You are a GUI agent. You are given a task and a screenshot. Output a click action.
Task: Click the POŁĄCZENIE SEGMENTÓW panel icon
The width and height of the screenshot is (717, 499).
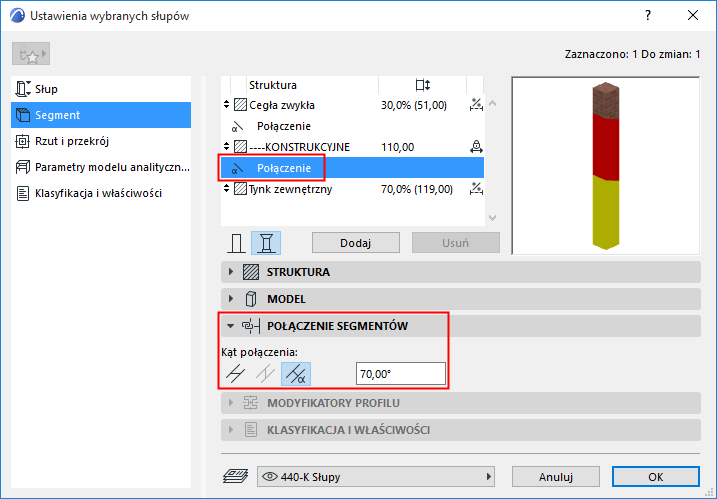point(251,326)
